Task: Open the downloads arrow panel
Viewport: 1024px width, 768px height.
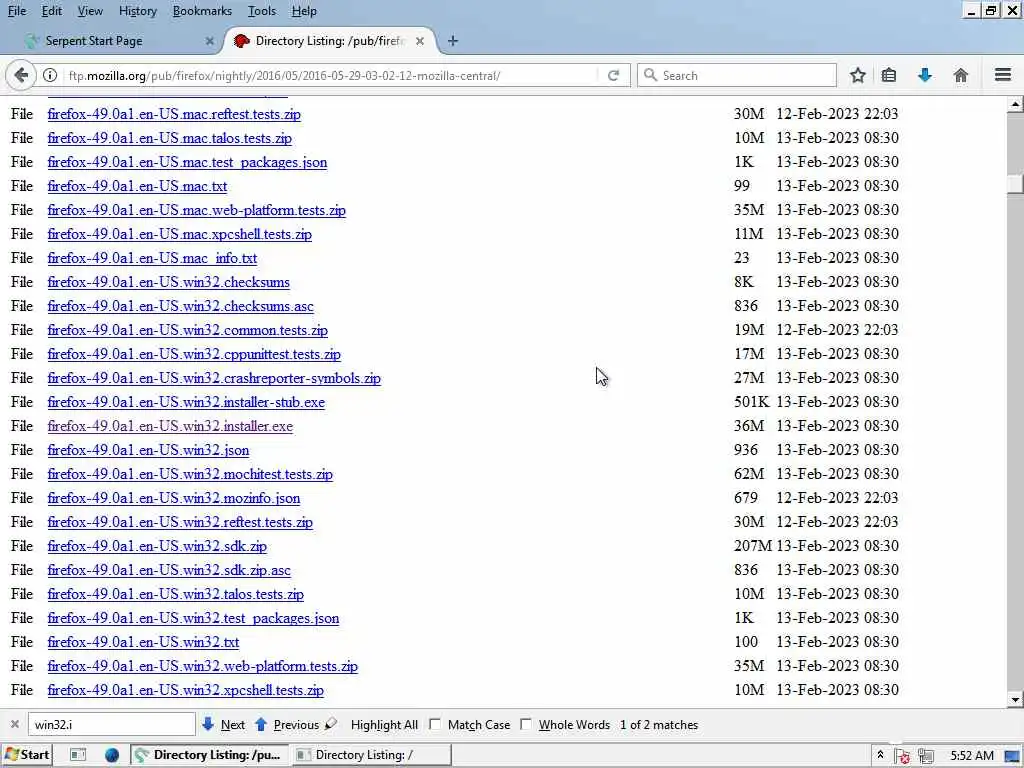Action: (925, 75)
